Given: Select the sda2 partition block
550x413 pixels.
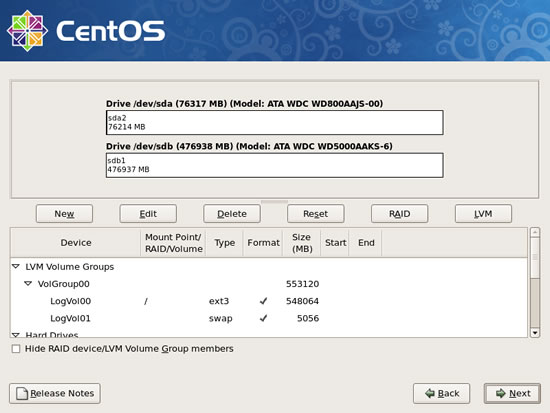Looking at the screenshot, I should point(275,122).
